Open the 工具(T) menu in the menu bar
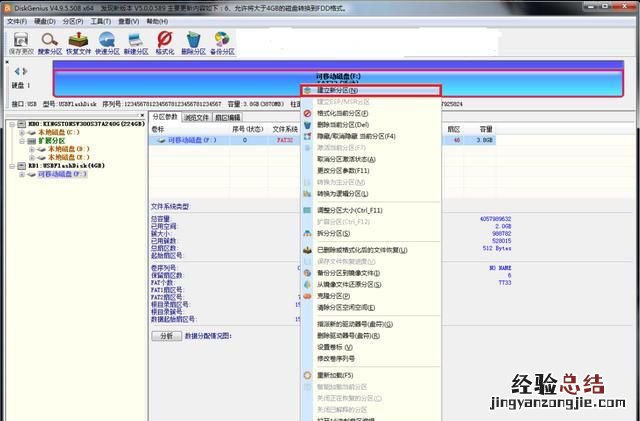This screenshot has height=421, width=640. pos(102,18)
